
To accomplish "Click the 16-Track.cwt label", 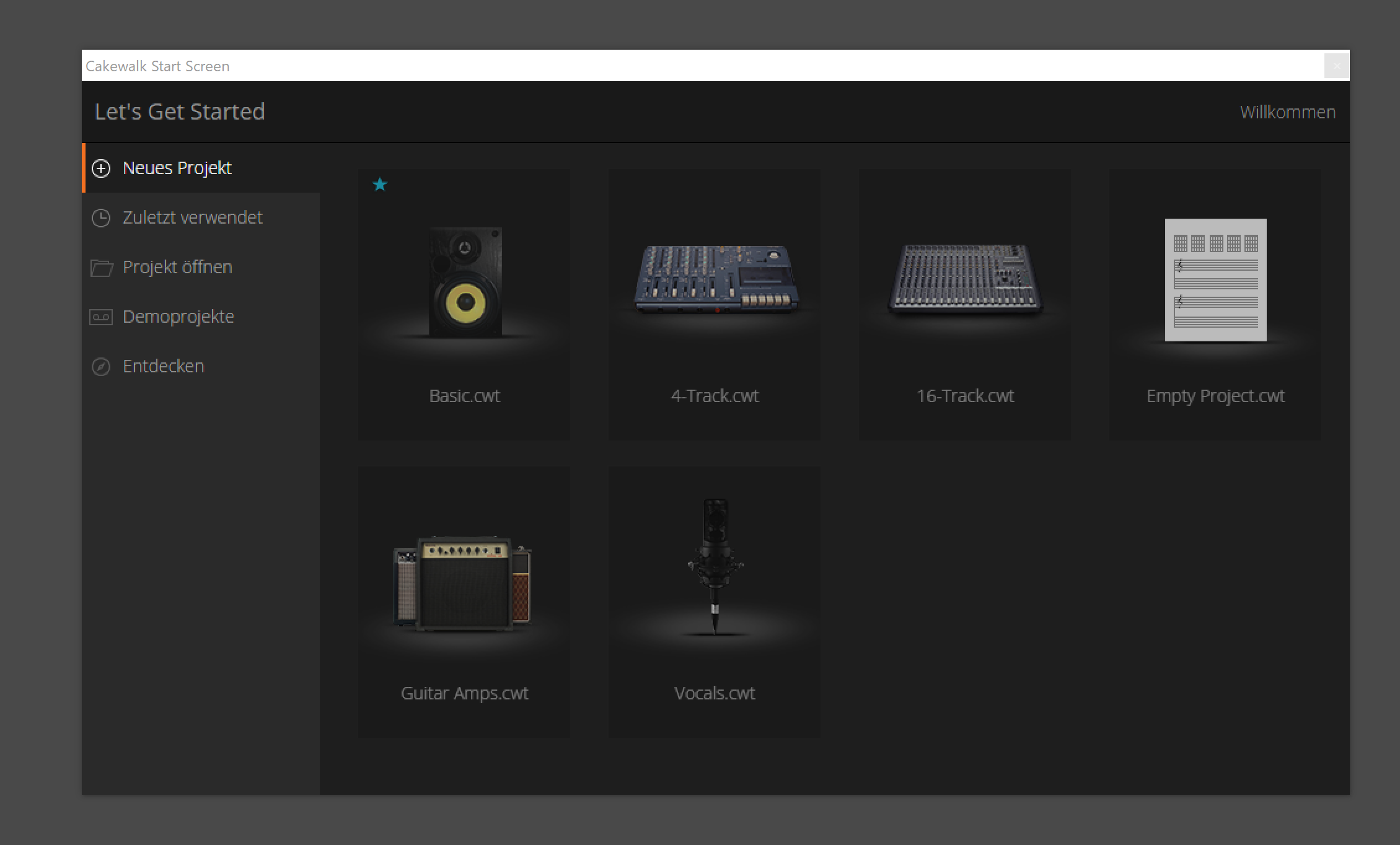I will (966, 396).
